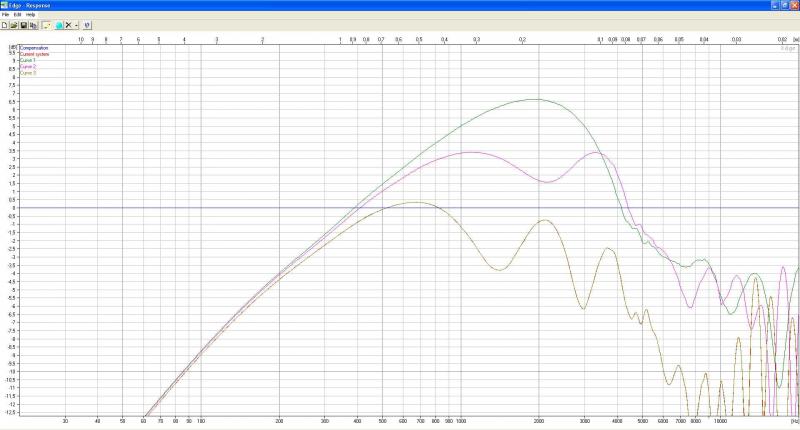Expand the dropdown arrow beside the X icon
This screenshot has width=800, height=430.
click(x=76, y=24)
